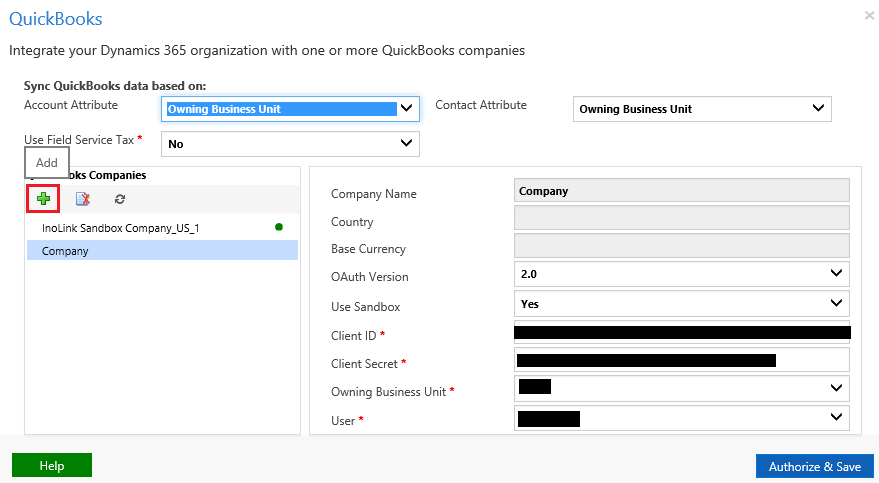Delete the selected QuickBooks company
Image resolution: width=879 pixels, height=483 pixels.
(83, 199)
